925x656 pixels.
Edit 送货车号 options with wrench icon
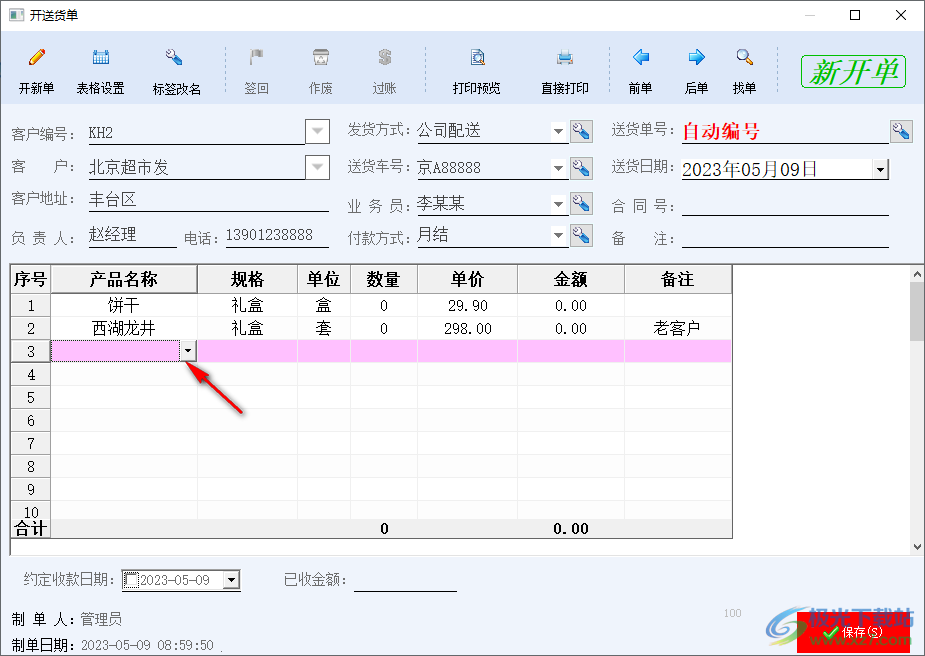pos(582,169)
